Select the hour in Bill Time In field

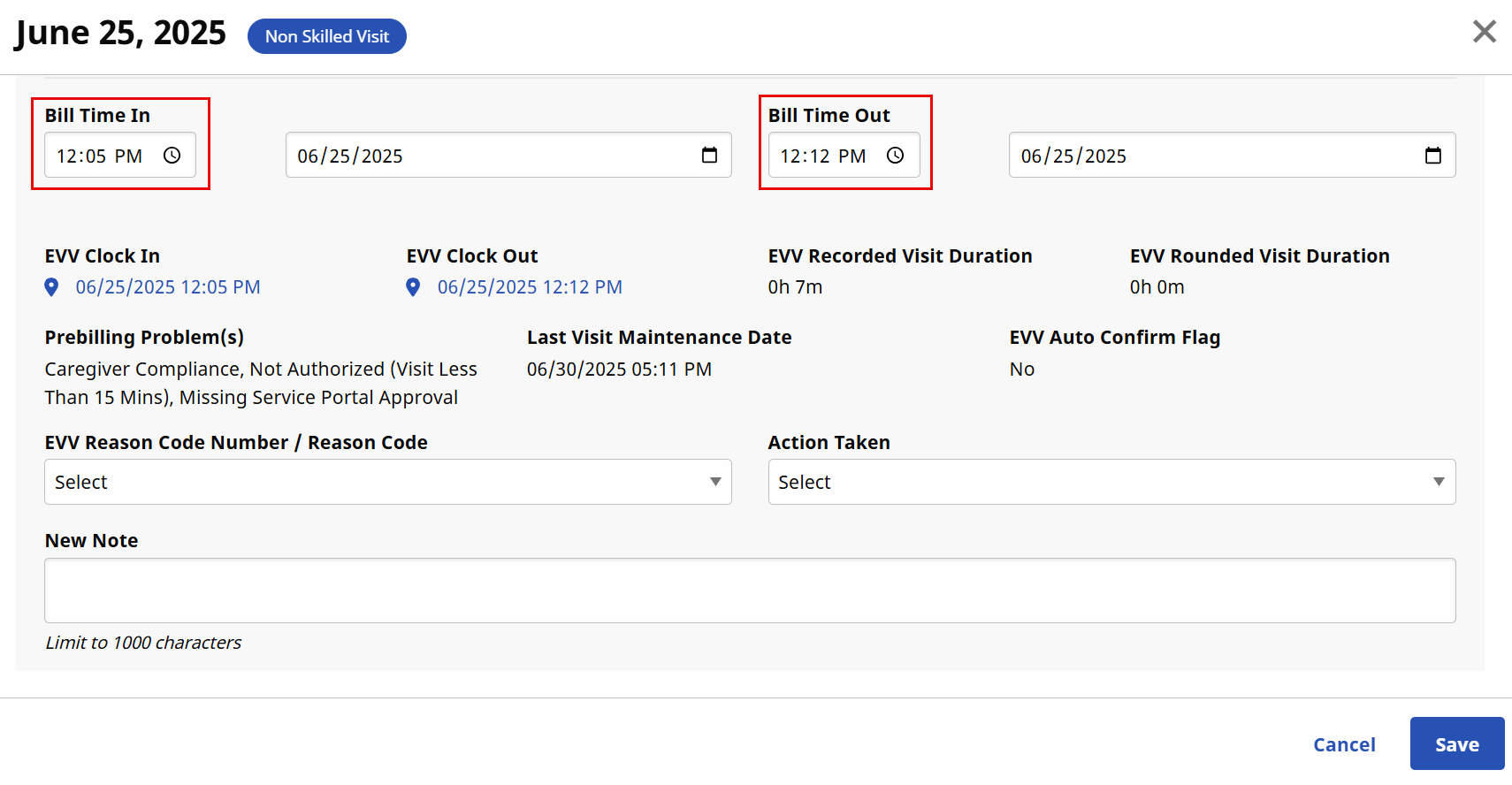[x=67, y=156]
